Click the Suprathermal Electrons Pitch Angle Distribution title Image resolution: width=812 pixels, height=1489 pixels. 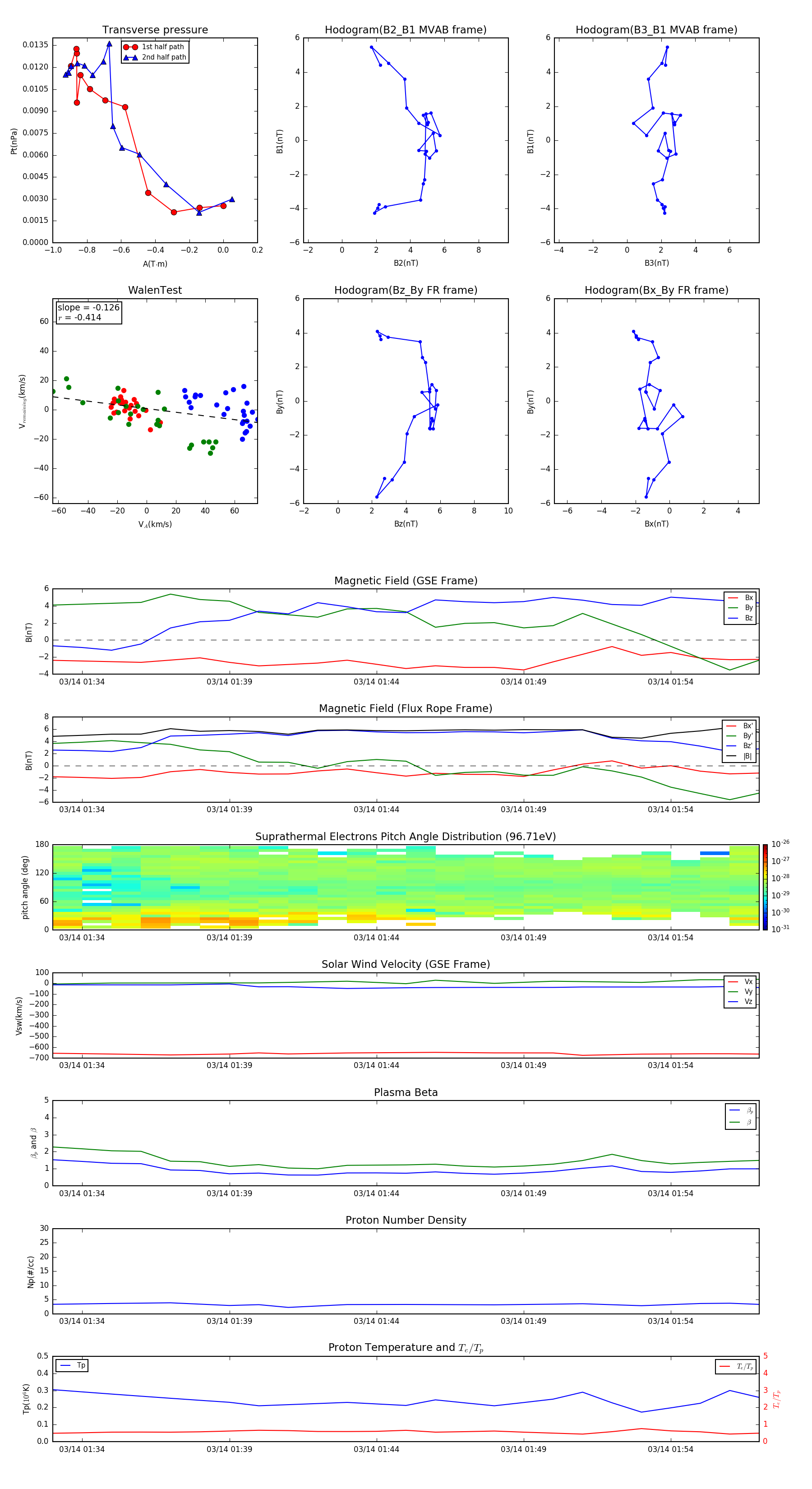pyautogui.click(x=406, y=837)
